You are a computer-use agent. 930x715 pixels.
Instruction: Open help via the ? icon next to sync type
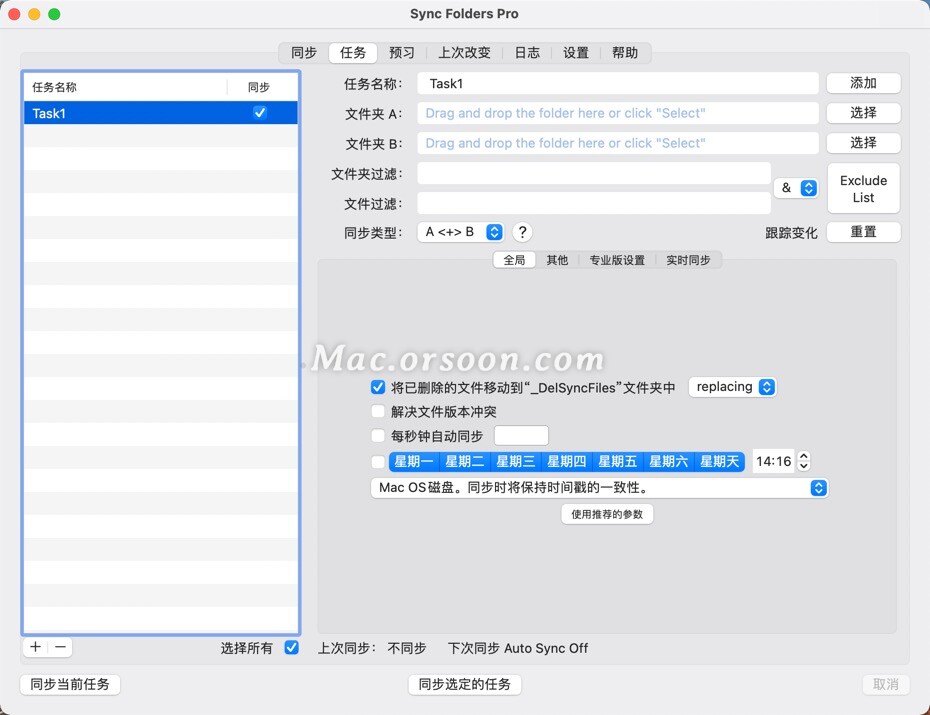pyautogui.click(x=521, y=231)
